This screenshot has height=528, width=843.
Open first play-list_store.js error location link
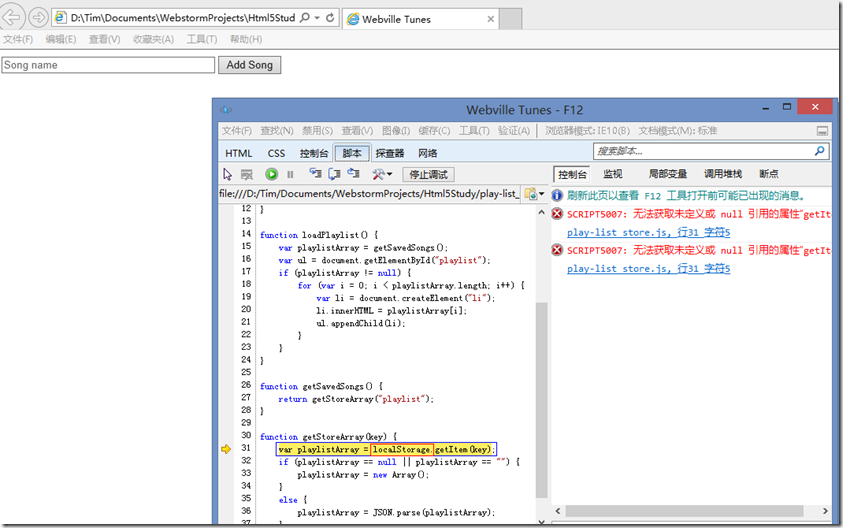(648, 232)
